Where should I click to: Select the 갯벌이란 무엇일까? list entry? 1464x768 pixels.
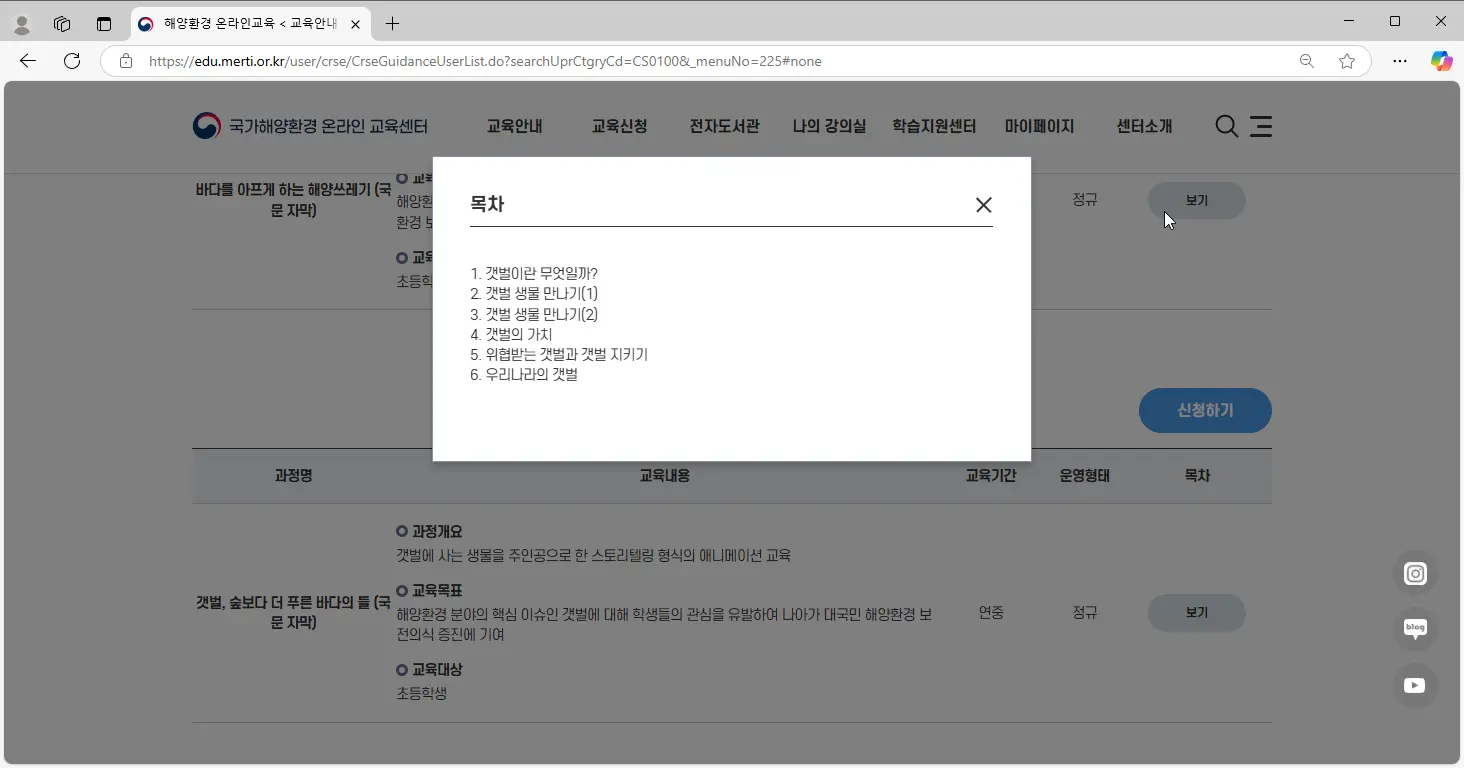[x=534, y=272]
